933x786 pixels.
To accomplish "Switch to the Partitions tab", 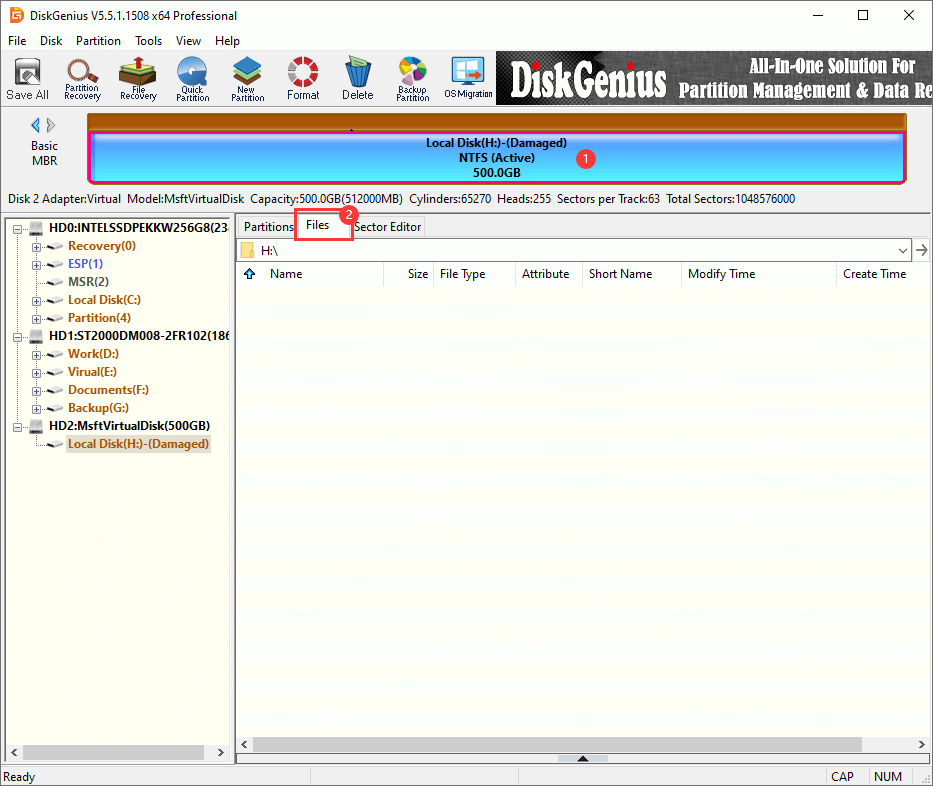I will coord(268,227).
